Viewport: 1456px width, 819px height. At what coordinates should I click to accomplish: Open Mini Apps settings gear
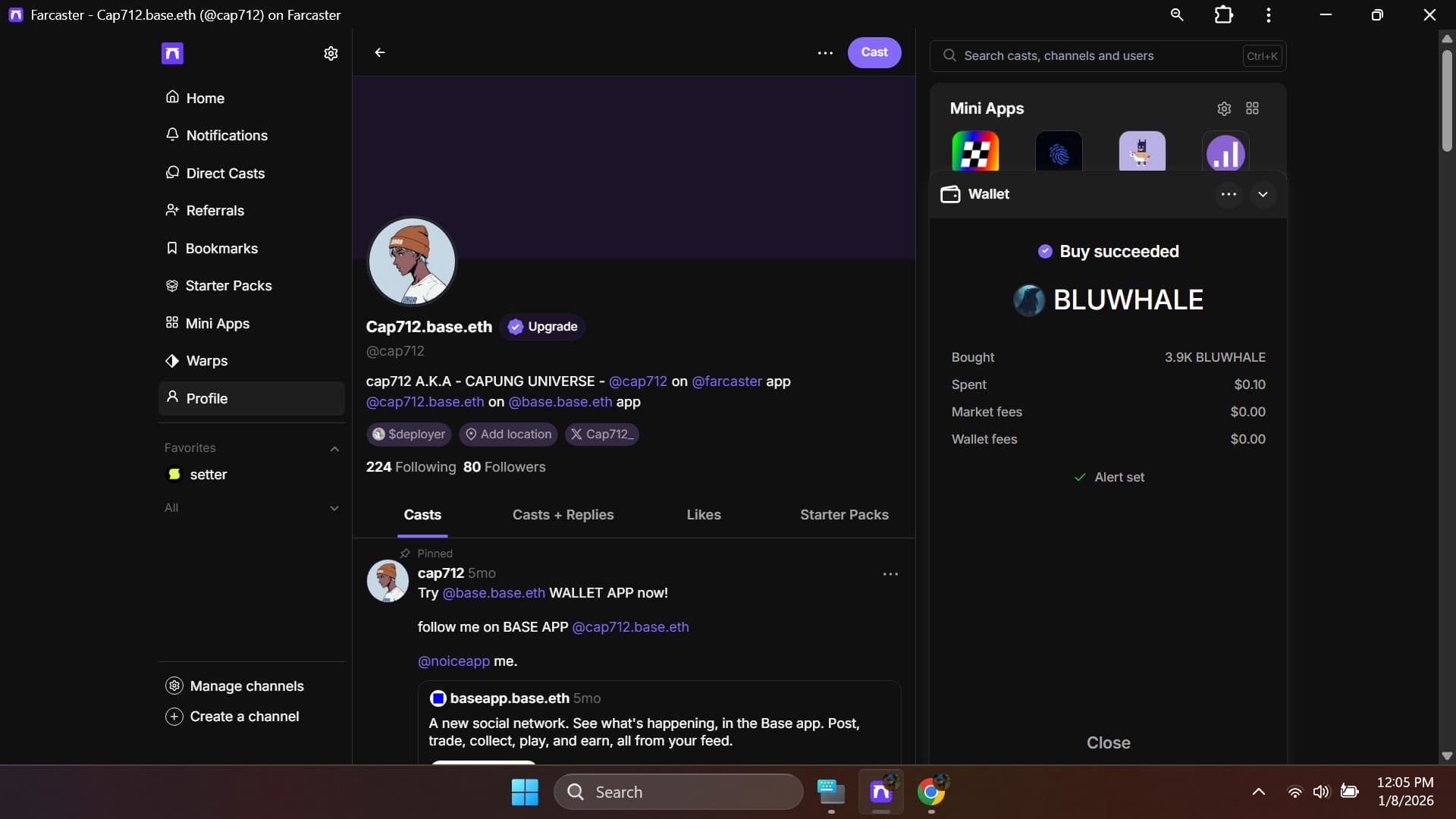(1224, 108)
